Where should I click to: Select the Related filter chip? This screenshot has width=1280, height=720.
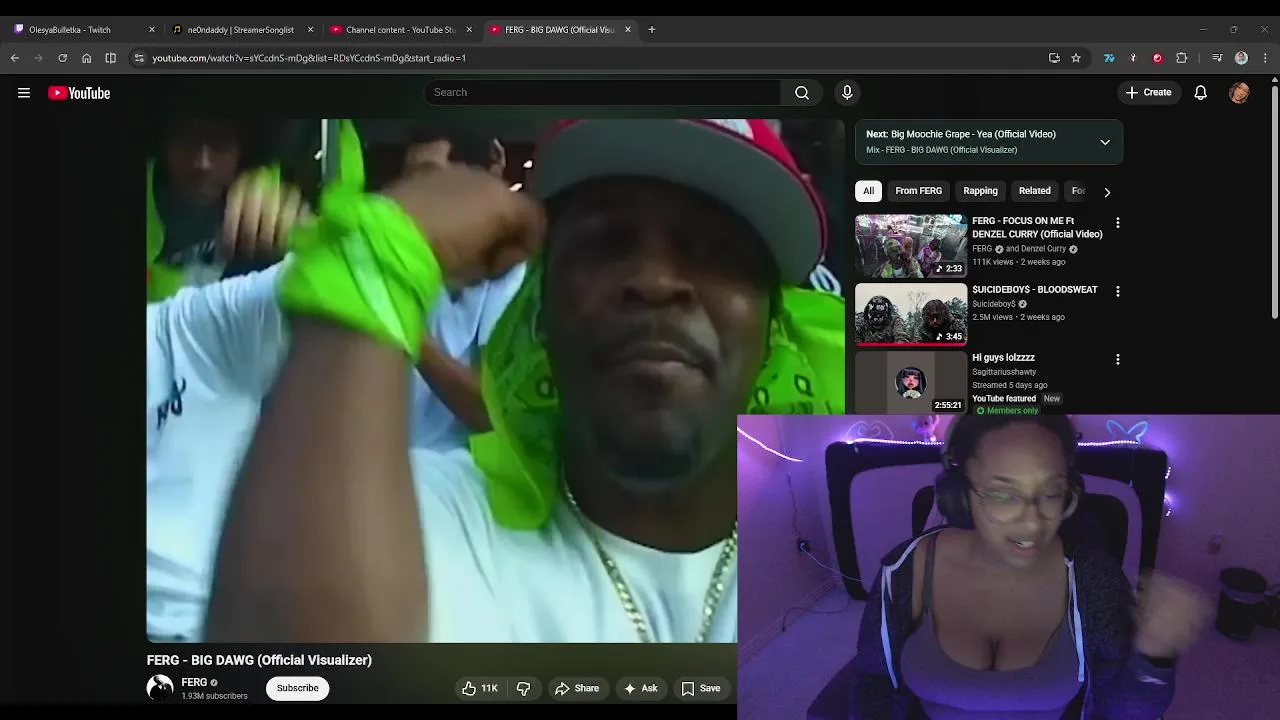pyautogui.click(x=1034, y=191)
